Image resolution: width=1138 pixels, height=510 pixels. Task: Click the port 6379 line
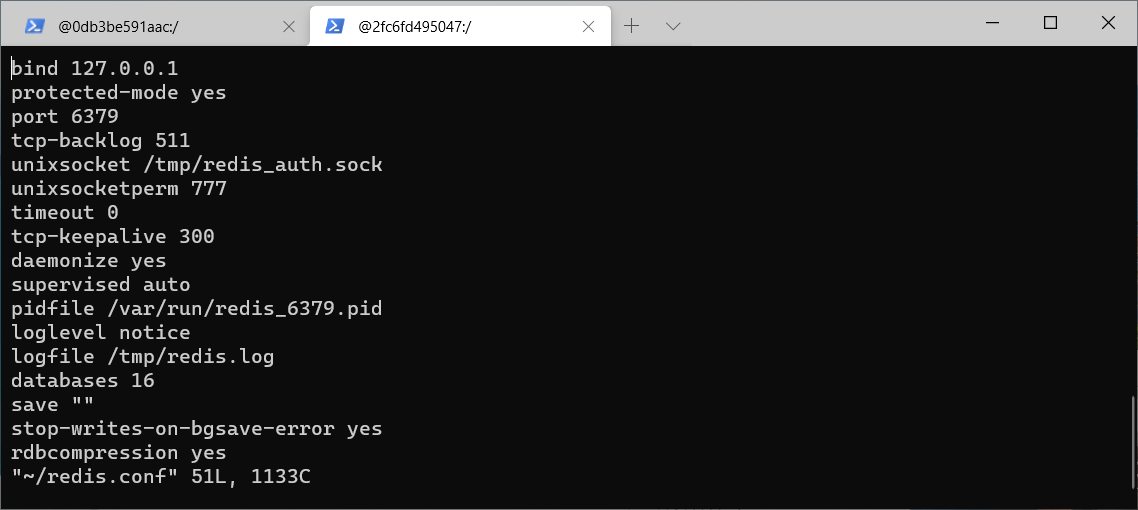pos(65,117)
